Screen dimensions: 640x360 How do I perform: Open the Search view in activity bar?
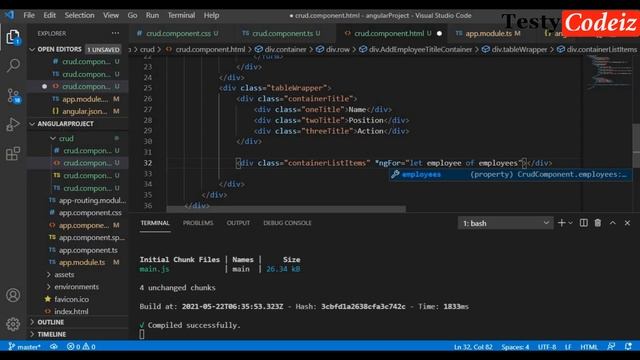pos(13,65)
